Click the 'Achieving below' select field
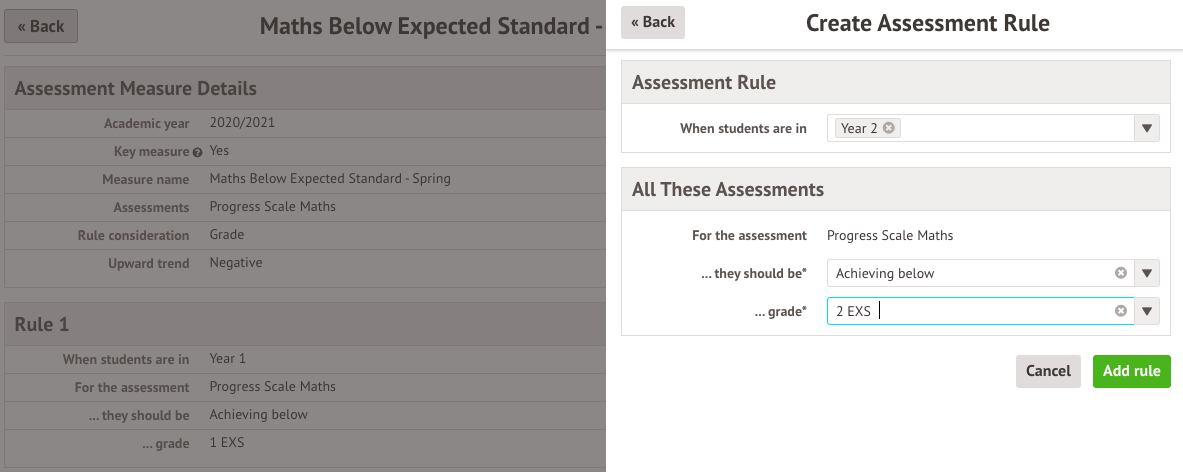 [x=970, y=273]
